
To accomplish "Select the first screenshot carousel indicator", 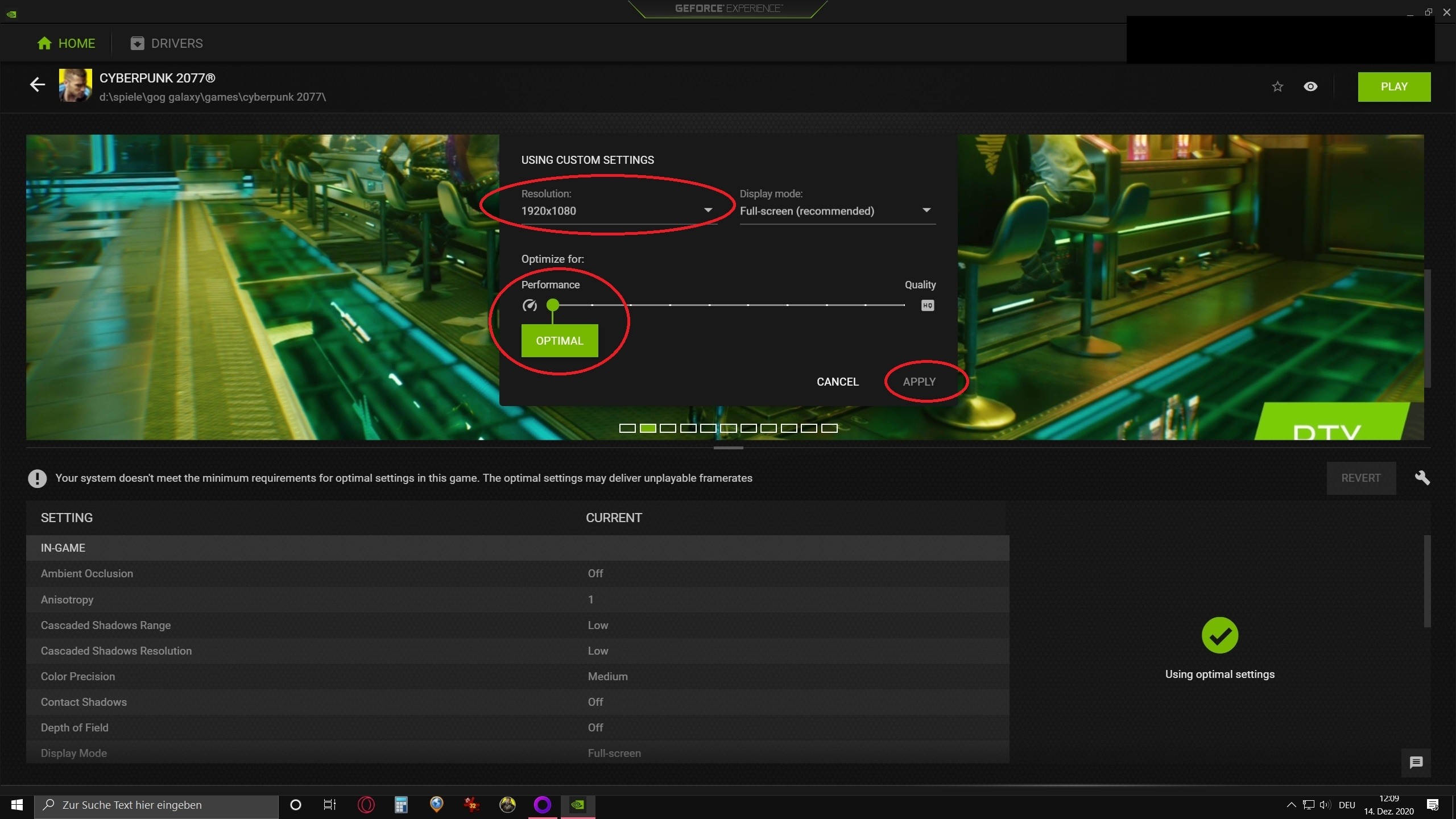I will click(x=627, y=428).
